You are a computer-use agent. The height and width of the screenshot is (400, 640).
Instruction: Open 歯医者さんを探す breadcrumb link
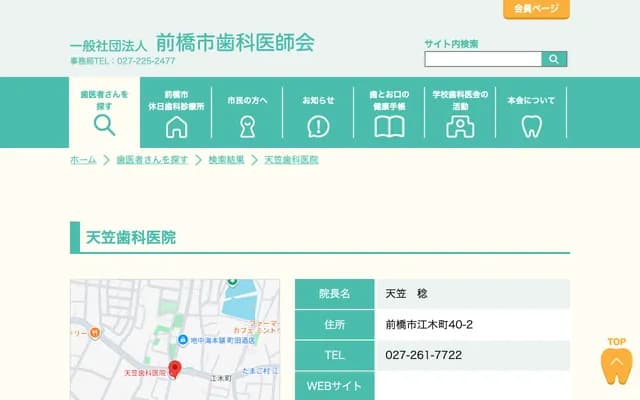coord(152,160)
